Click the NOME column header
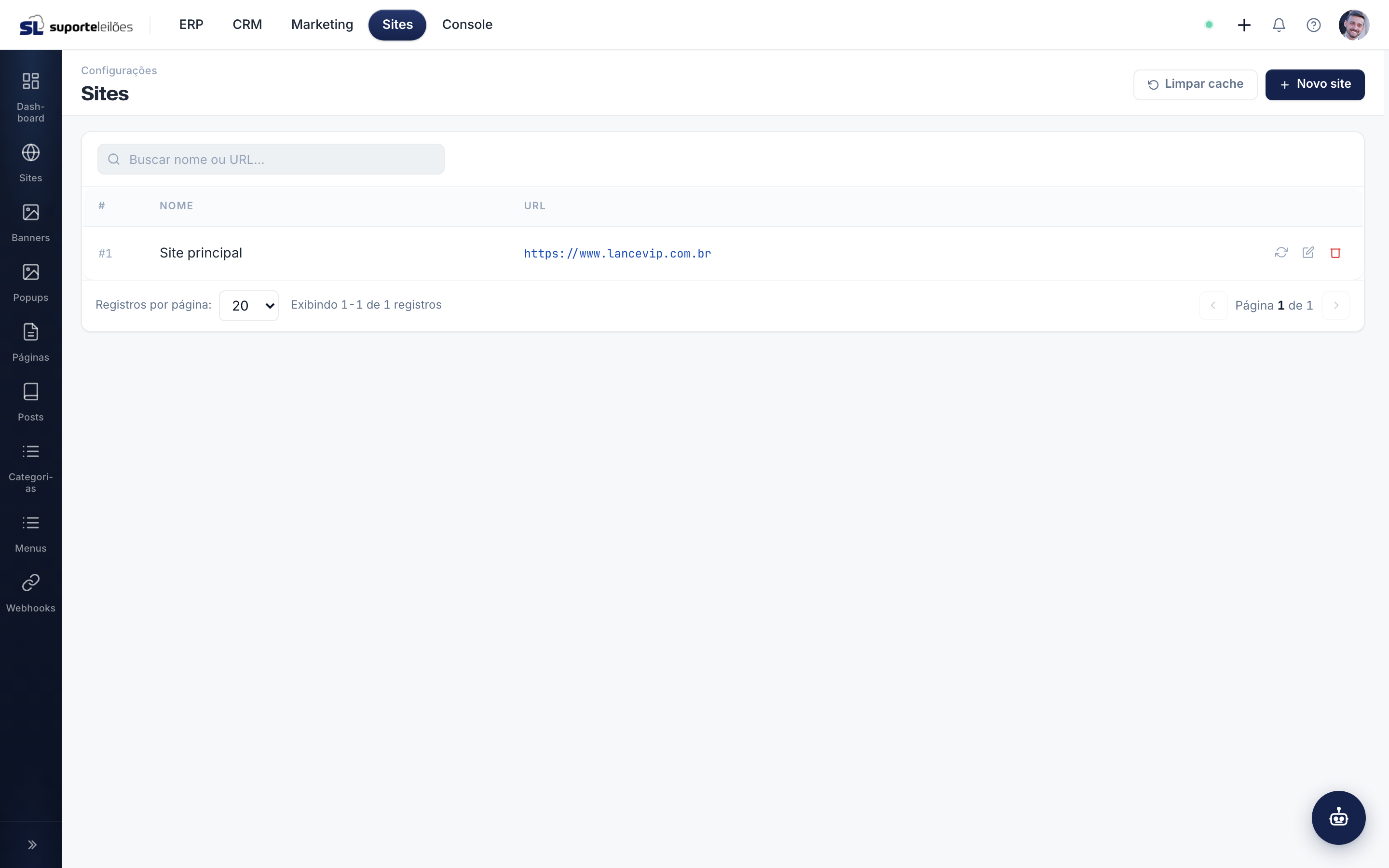Viewport: 1389px width, 868px height. pyautogui.click(x=176, y=205)
